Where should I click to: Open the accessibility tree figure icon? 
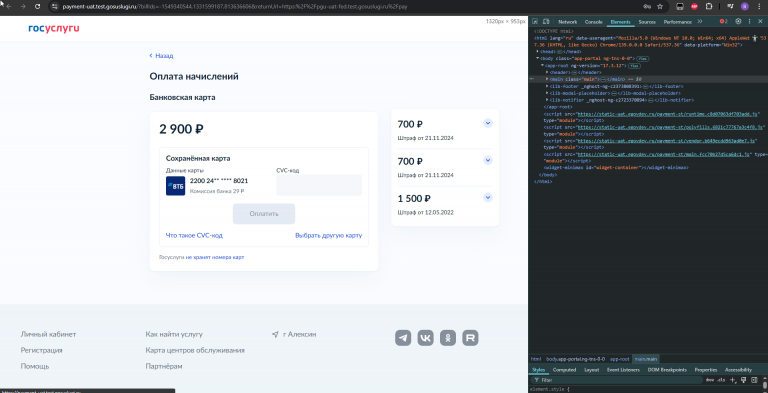[755, 38]
